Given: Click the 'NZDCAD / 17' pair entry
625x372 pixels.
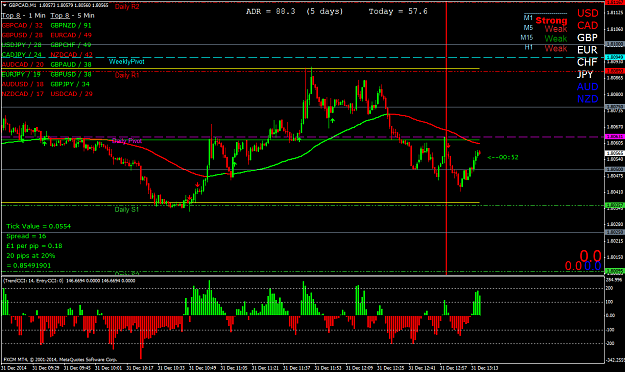Looking at the screenshot, I should (x=23, y=94).
